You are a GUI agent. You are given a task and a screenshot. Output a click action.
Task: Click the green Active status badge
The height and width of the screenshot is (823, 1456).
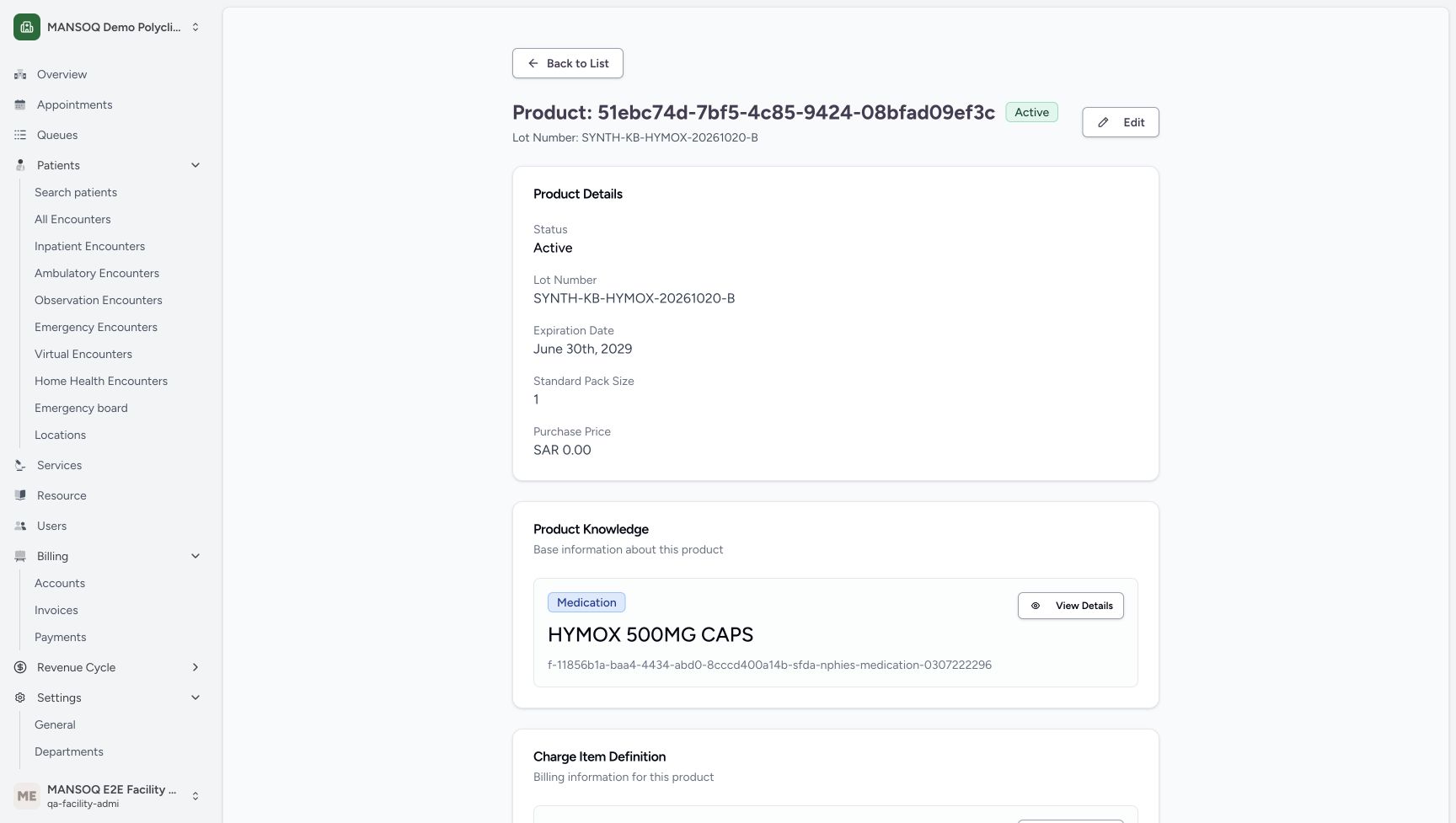click(1031, 112)
